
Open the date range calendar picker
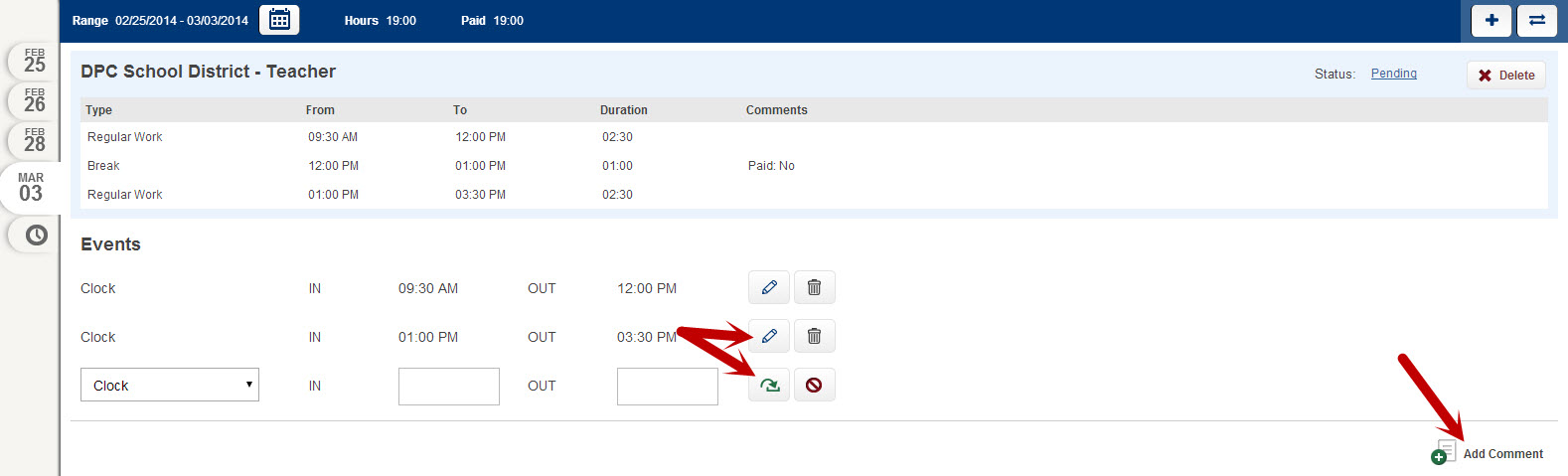[x=279, y=20]
